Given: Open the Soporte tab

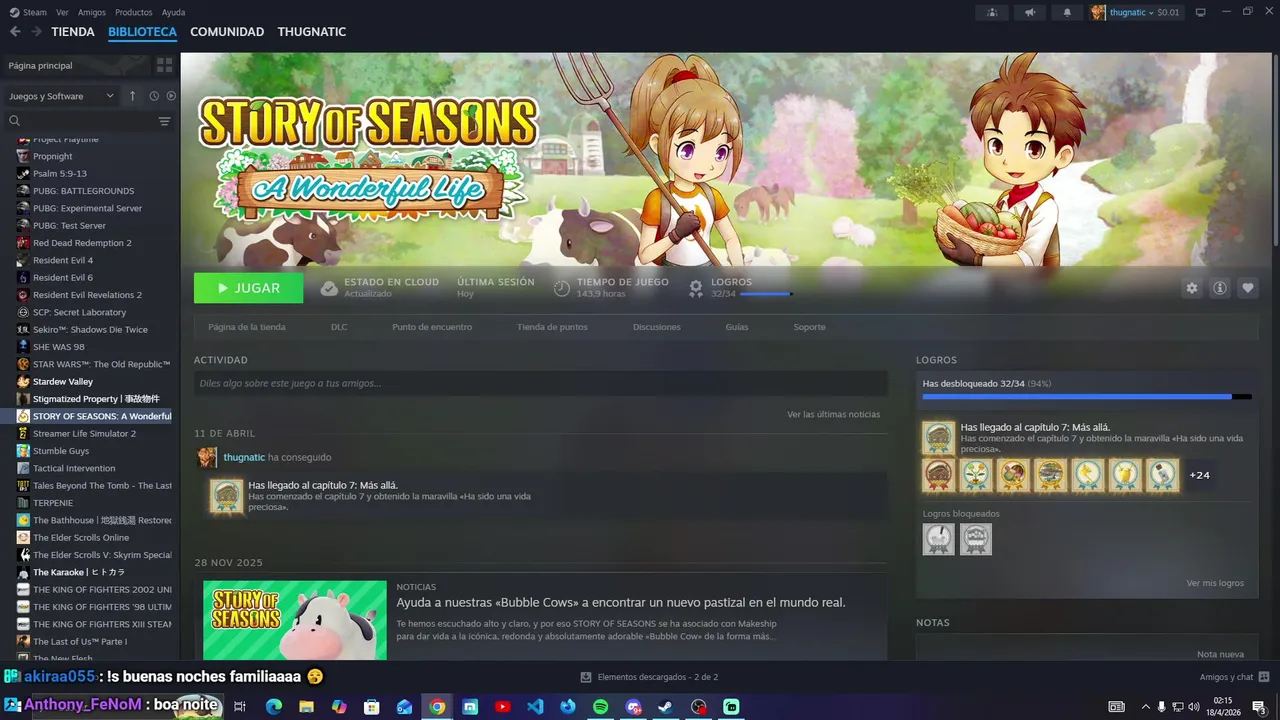Looking at the screenshot, I should (x=810, y=327).
